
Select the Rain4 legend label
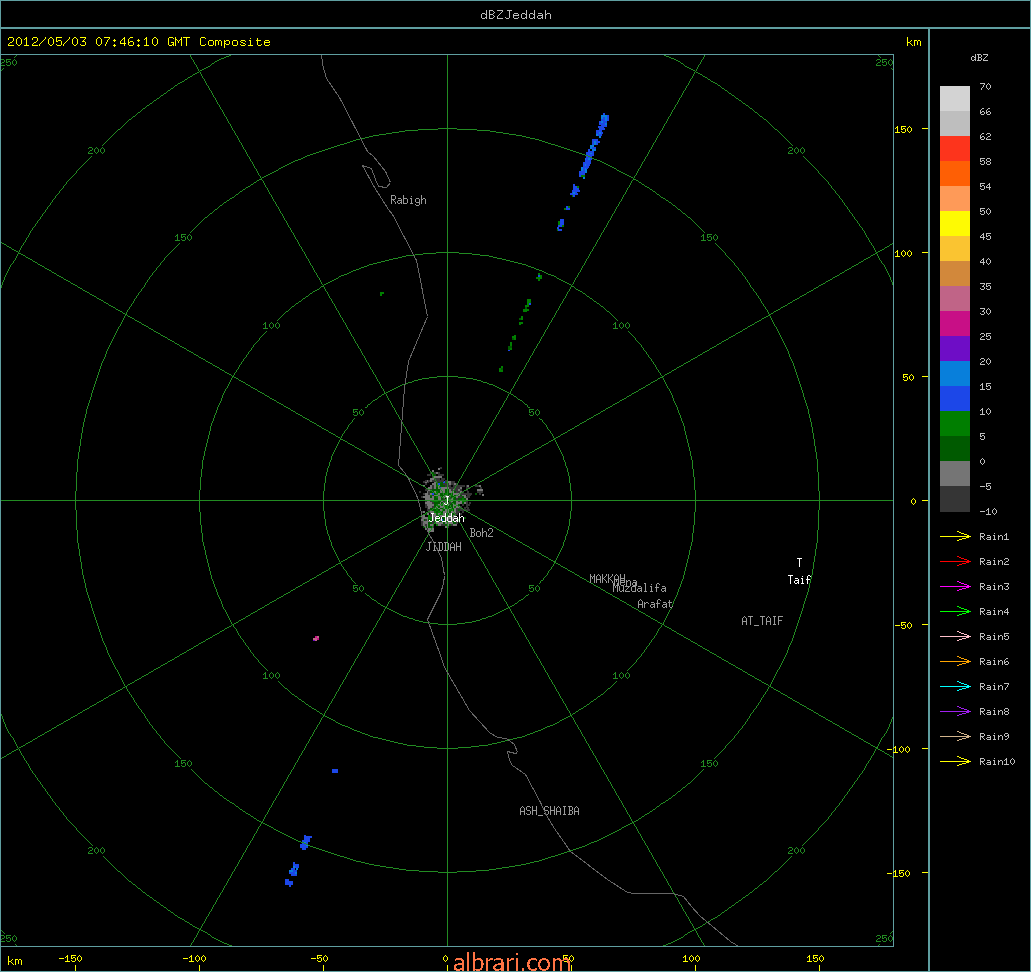click(994, 612)
